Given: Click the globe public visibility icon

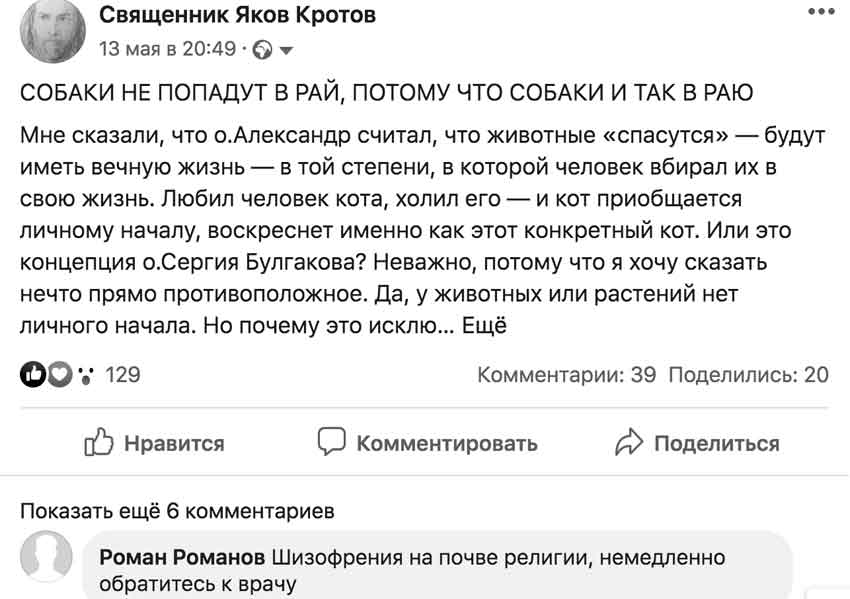Looking at the screenshot, I should coord(263,50).
